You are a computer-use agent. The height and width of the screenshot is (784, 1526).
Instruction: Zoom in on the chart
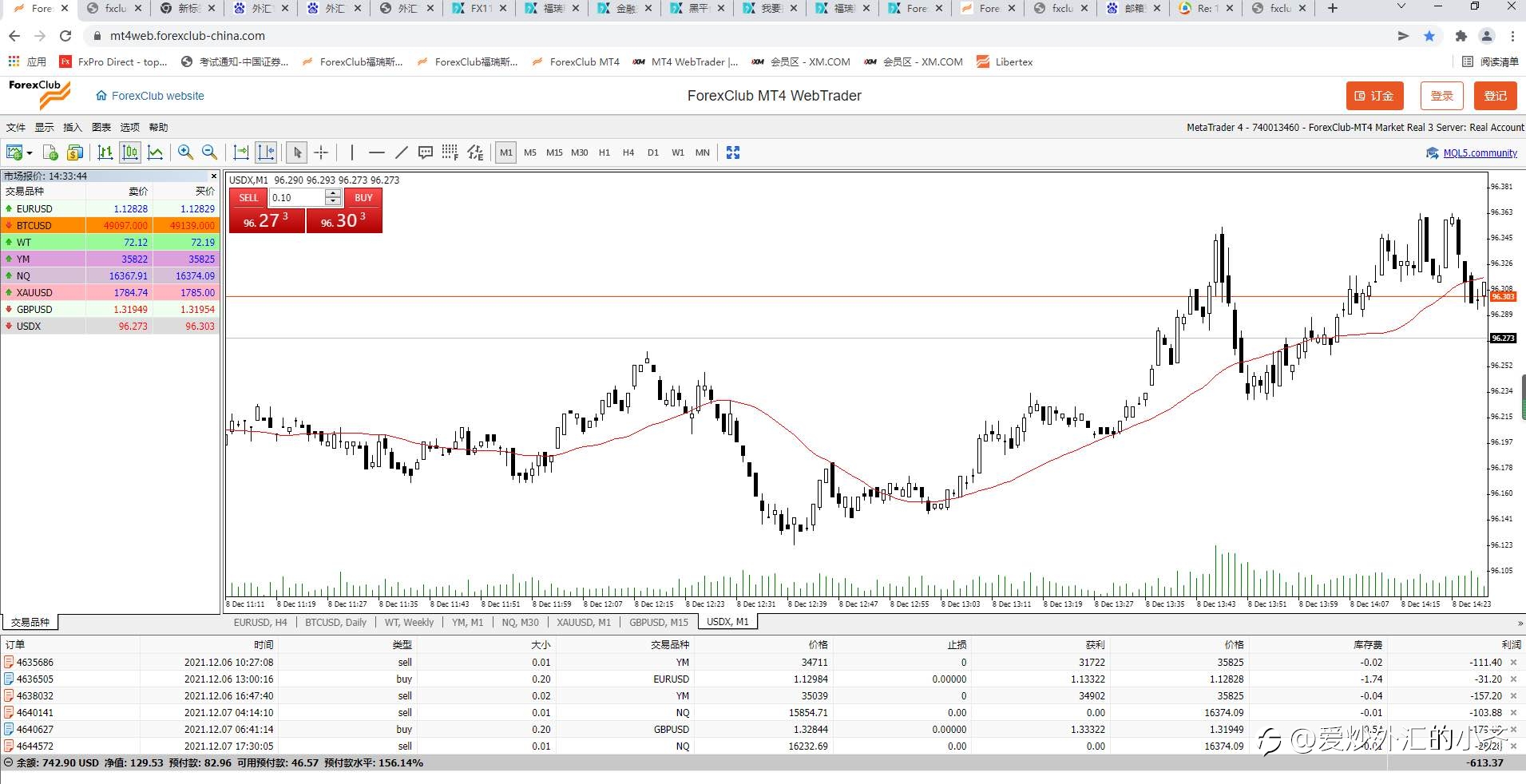[185, 152]
